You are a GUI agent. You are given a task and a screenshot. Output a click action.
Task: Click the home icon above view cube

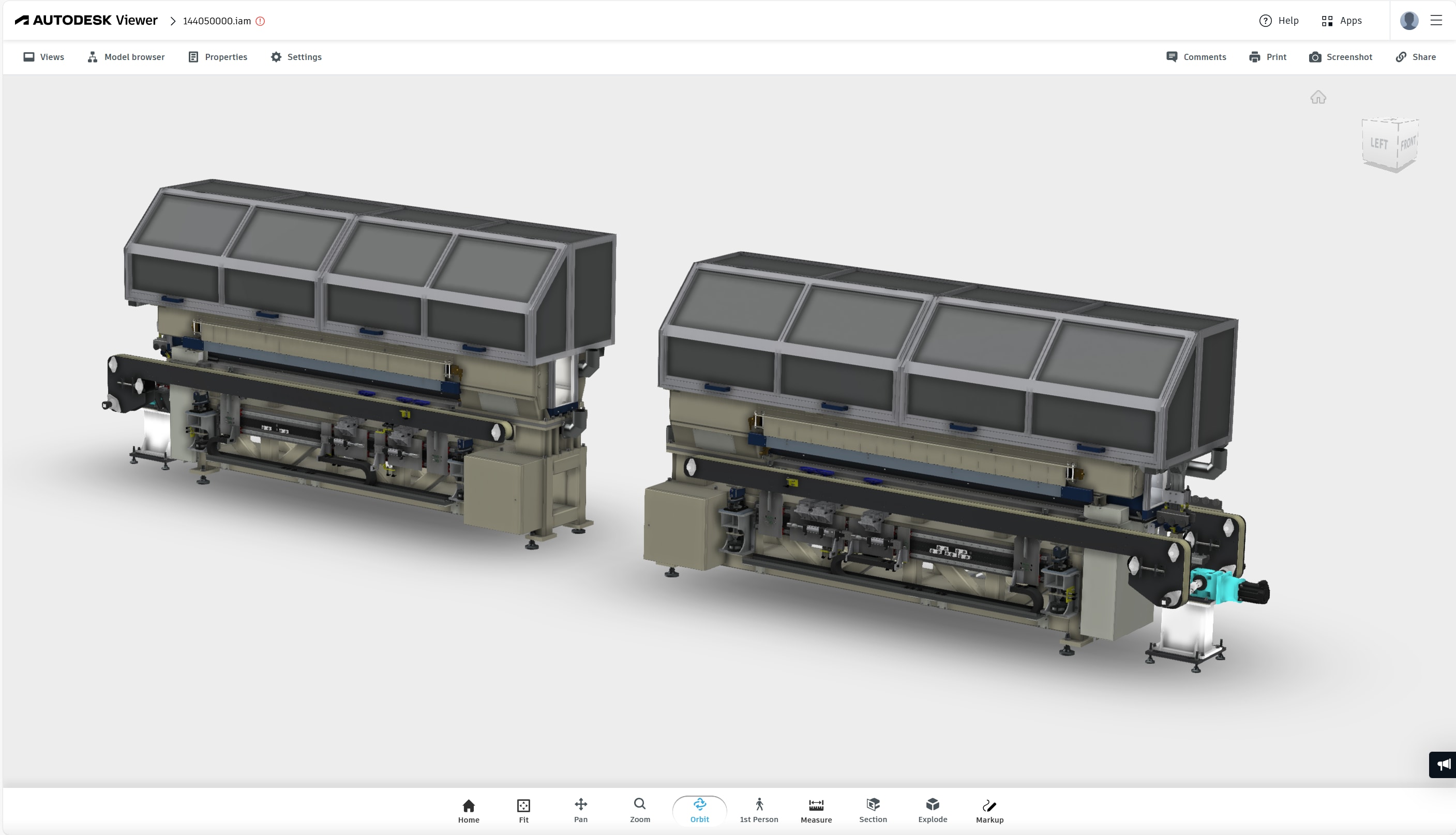coord(1318,97)
